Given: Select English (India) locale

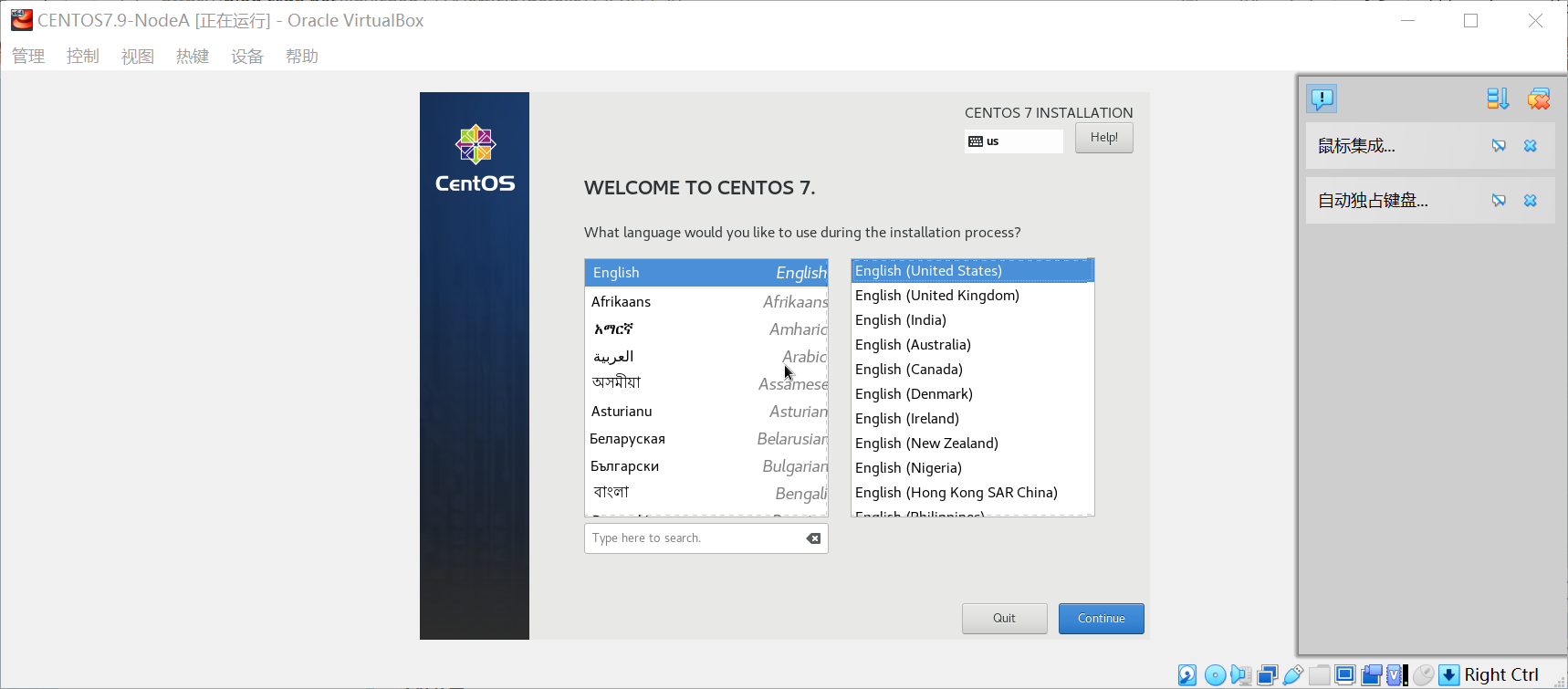Looking at the screenshot, I should pos(973,320).
